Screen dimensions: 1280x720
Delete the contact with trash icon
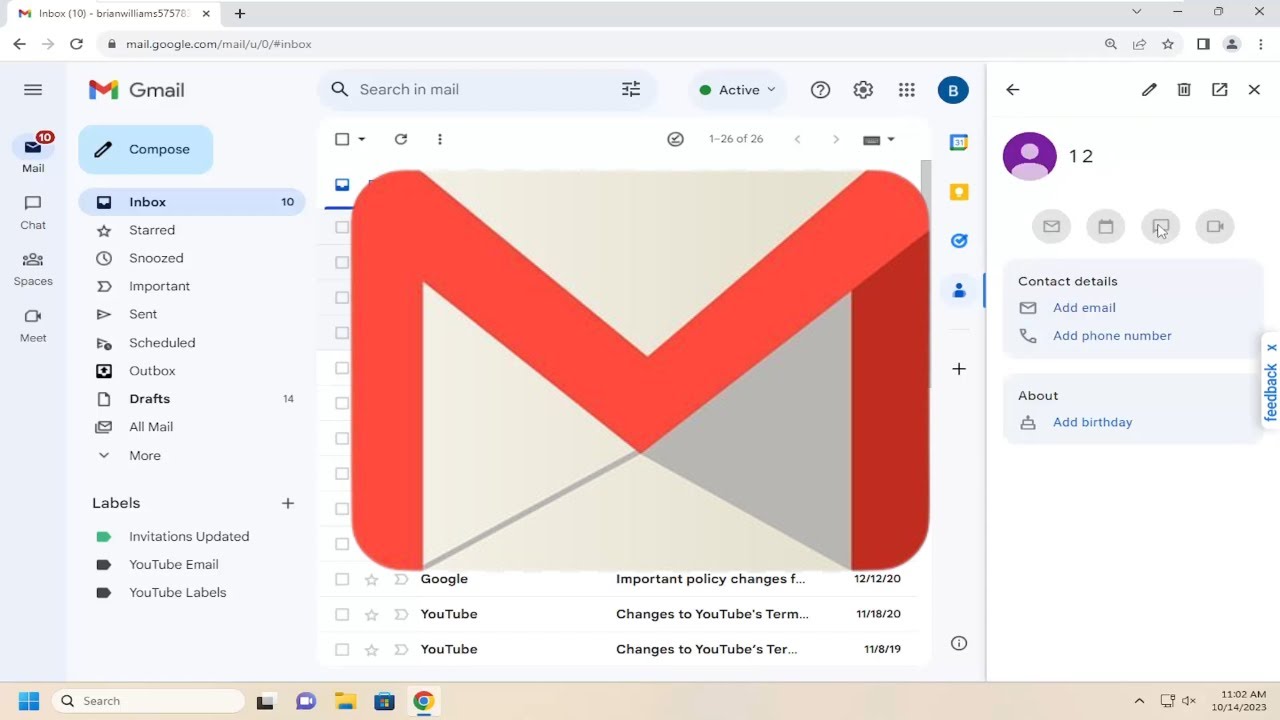pos(1184,90)
